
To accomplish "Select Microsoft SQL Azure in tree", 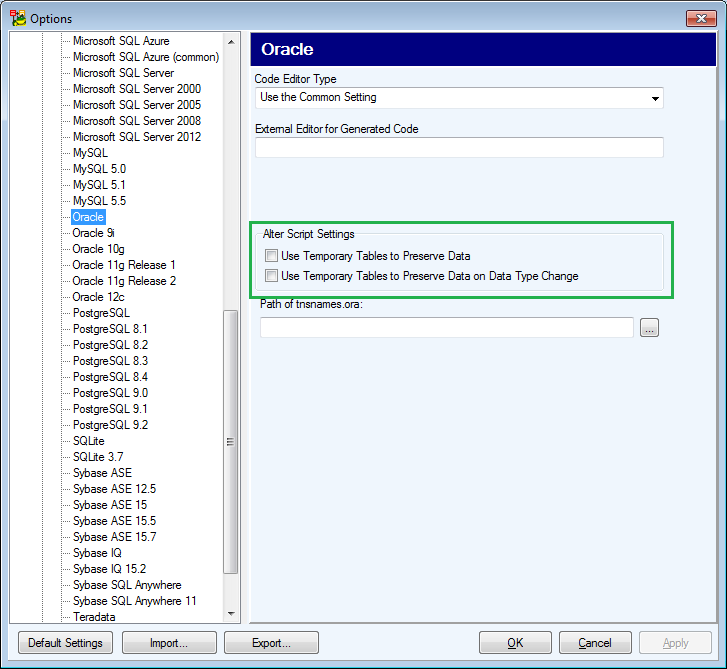I will tap(121, 41).
